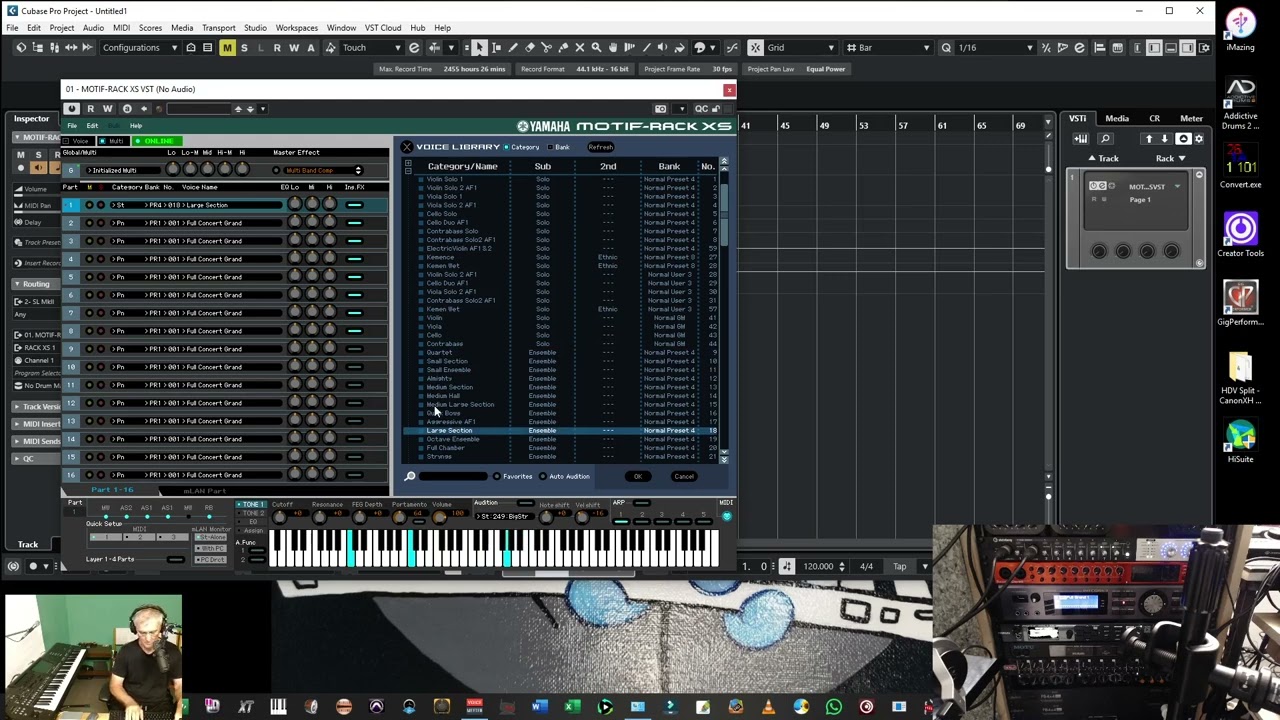The width and height of the screenshot is (1280, 720).
Task: Toggle the yellow Mute M state button
Action: click(x=227, y=47)
